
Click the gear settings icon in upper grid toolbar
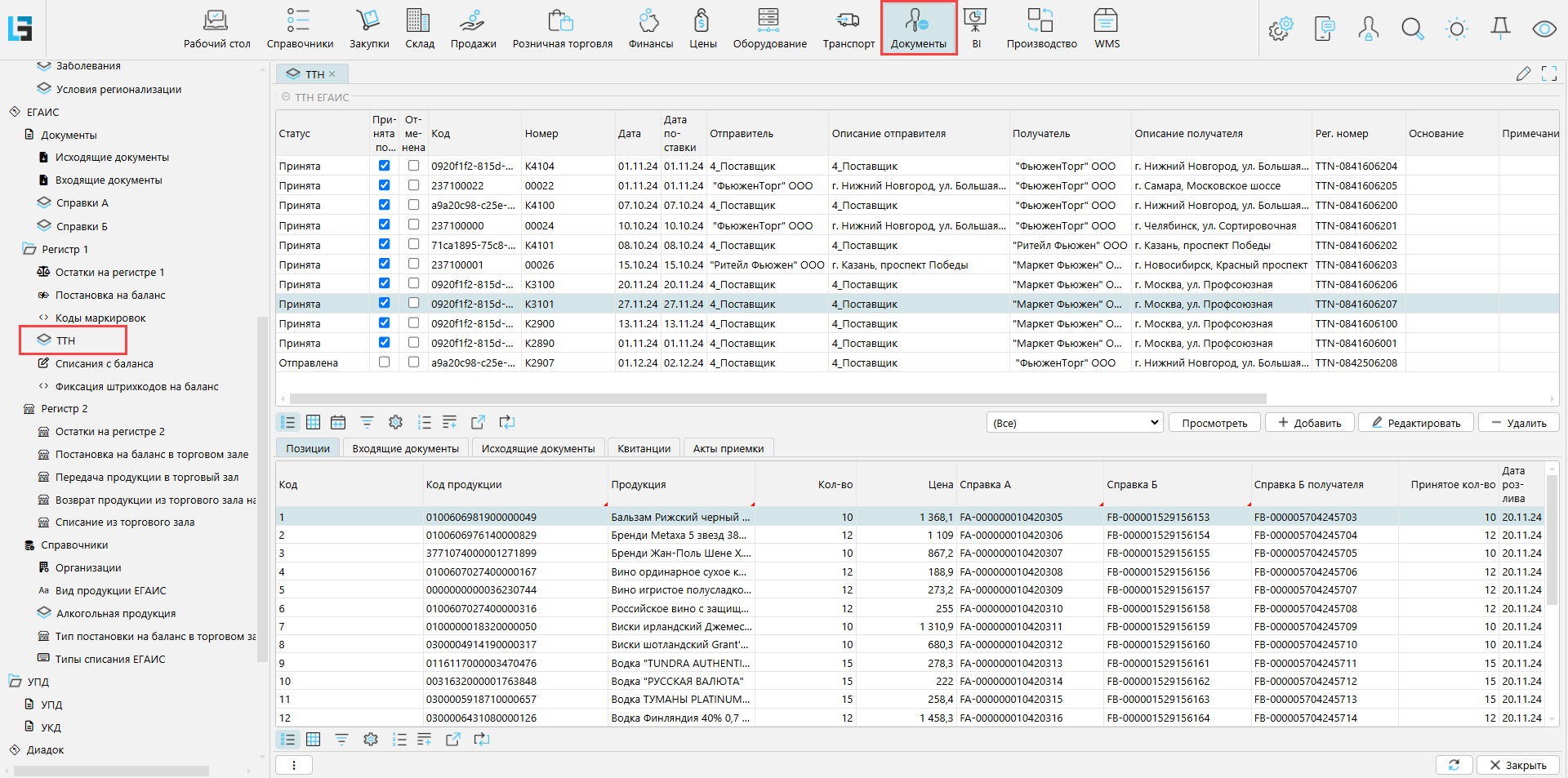[x=395, y=422]
